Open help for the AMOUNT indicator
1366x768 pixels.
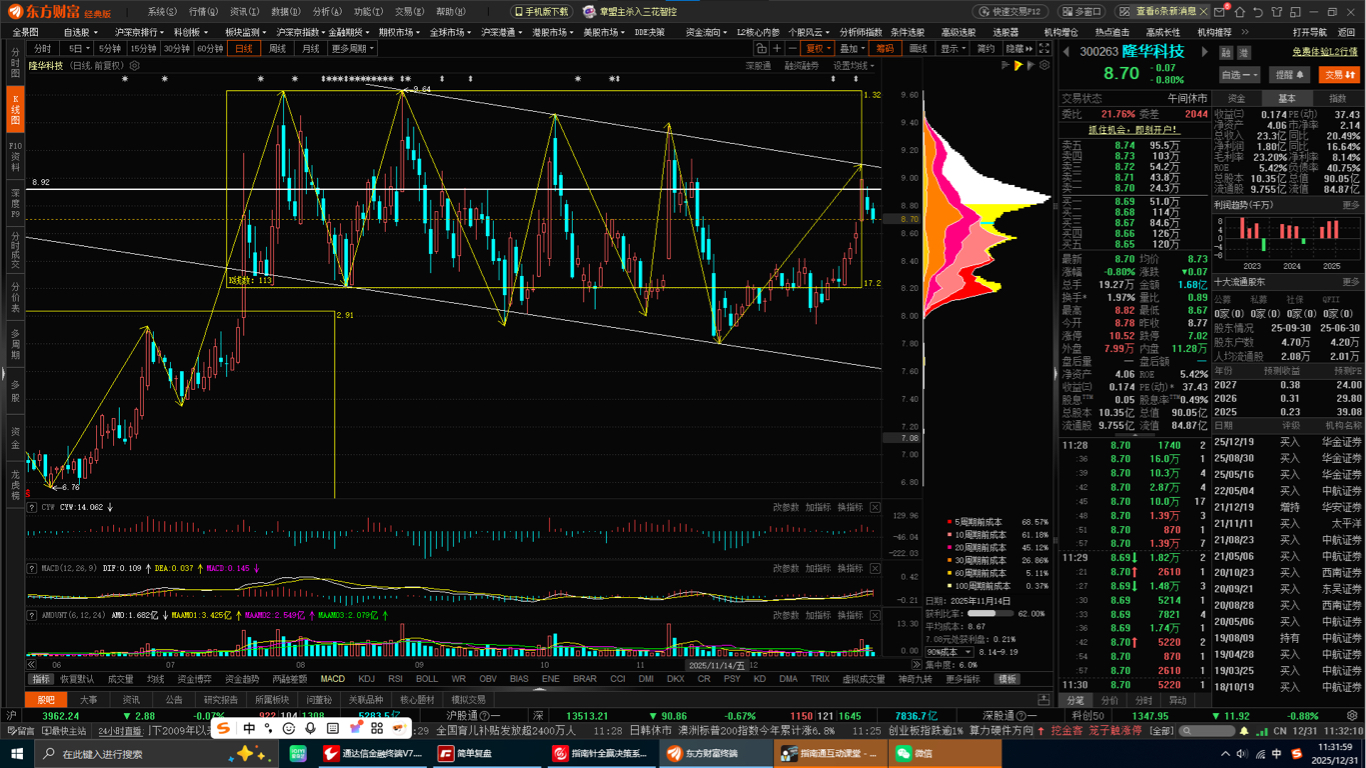coord(33,615)
